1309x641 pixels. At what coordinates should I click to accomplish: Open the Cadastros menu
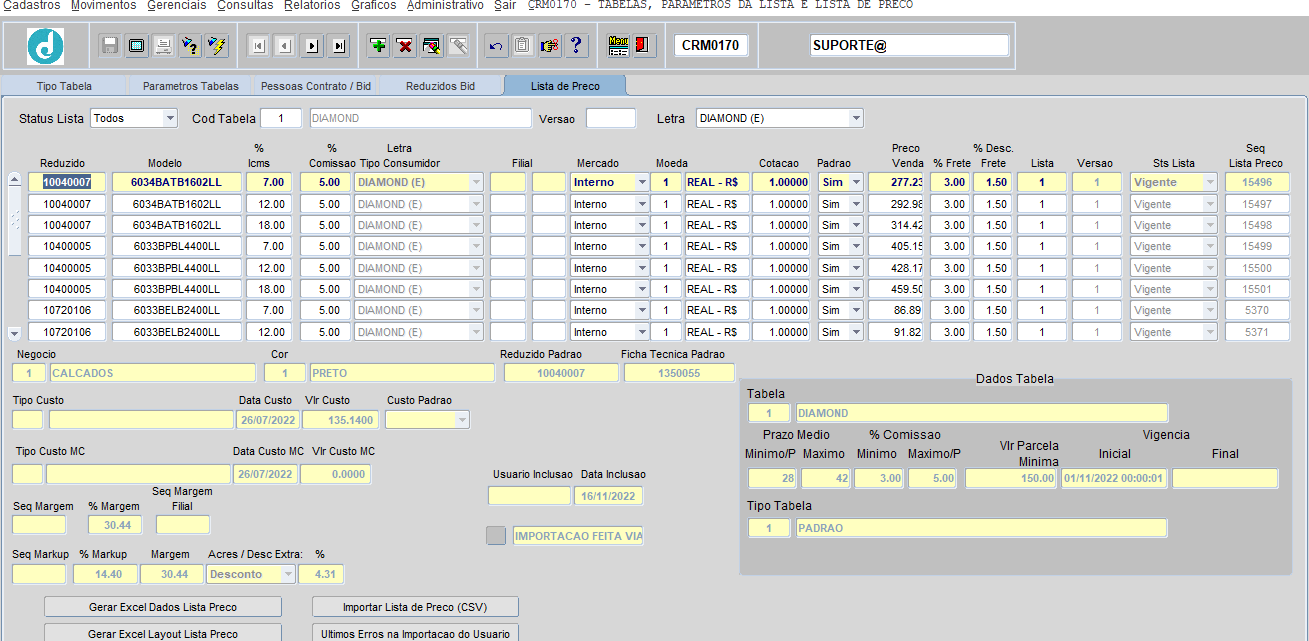[x=32, y=5]
